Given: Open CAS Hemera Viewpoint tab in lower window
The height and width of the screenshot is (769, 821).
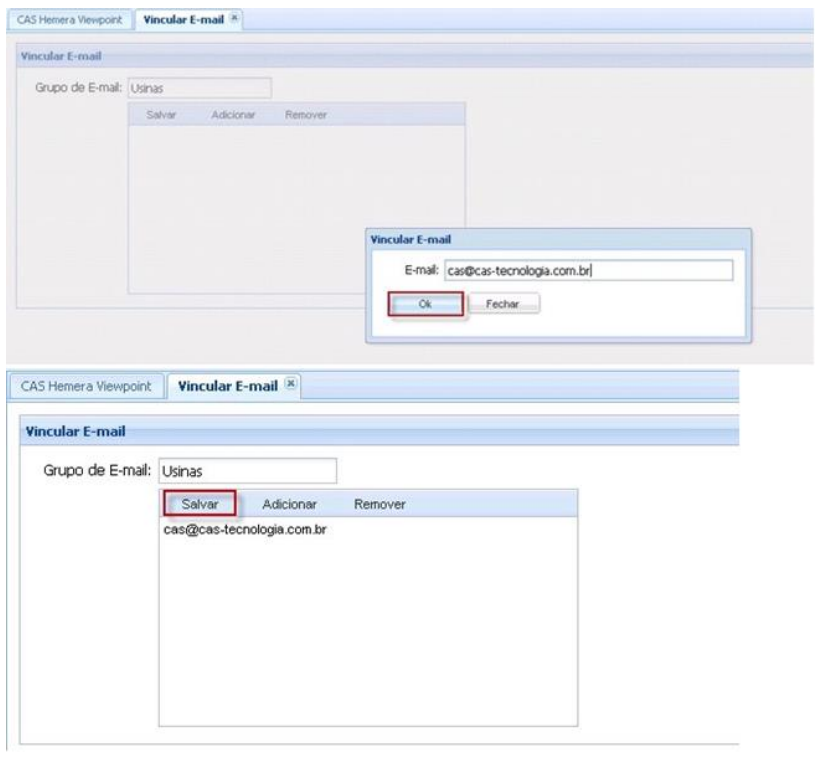Looking at the screenshot, I should point(86,387).
